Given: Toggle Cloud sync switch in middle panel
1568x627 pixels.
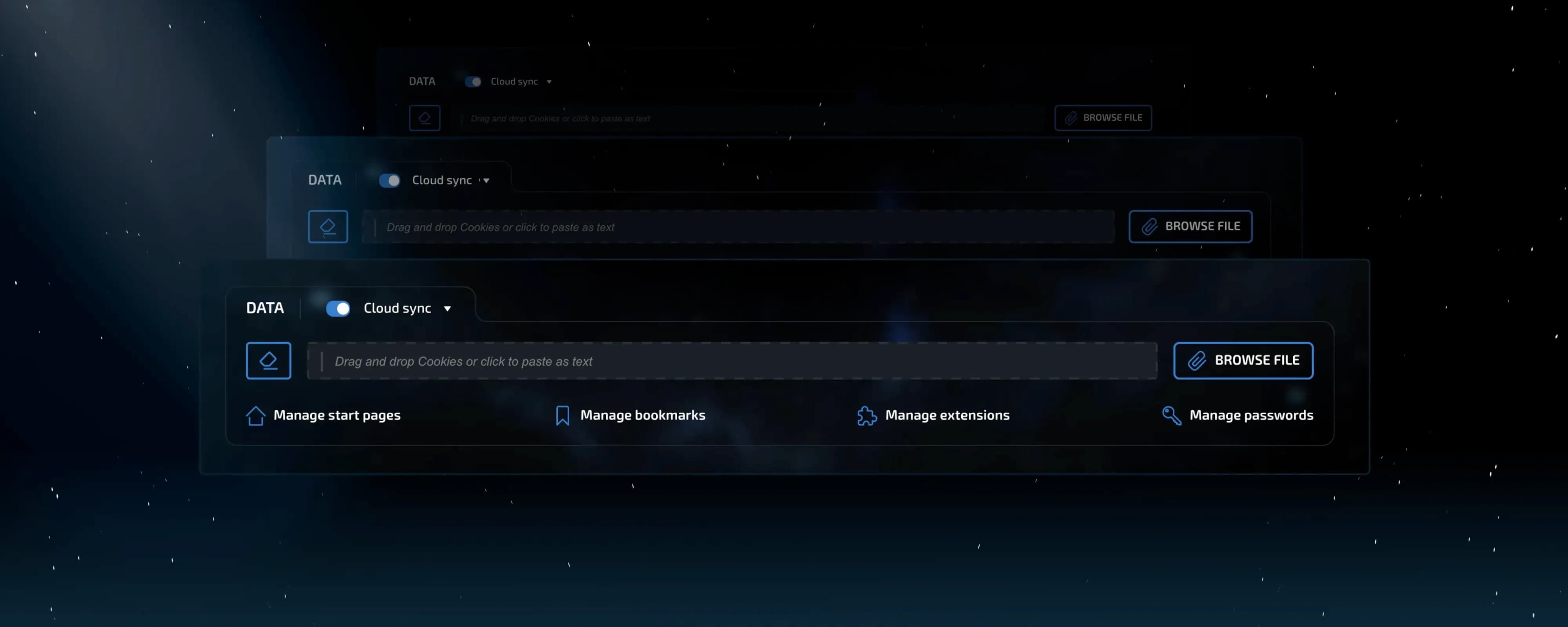Looking at the screenshot, I should pos(390,181).
